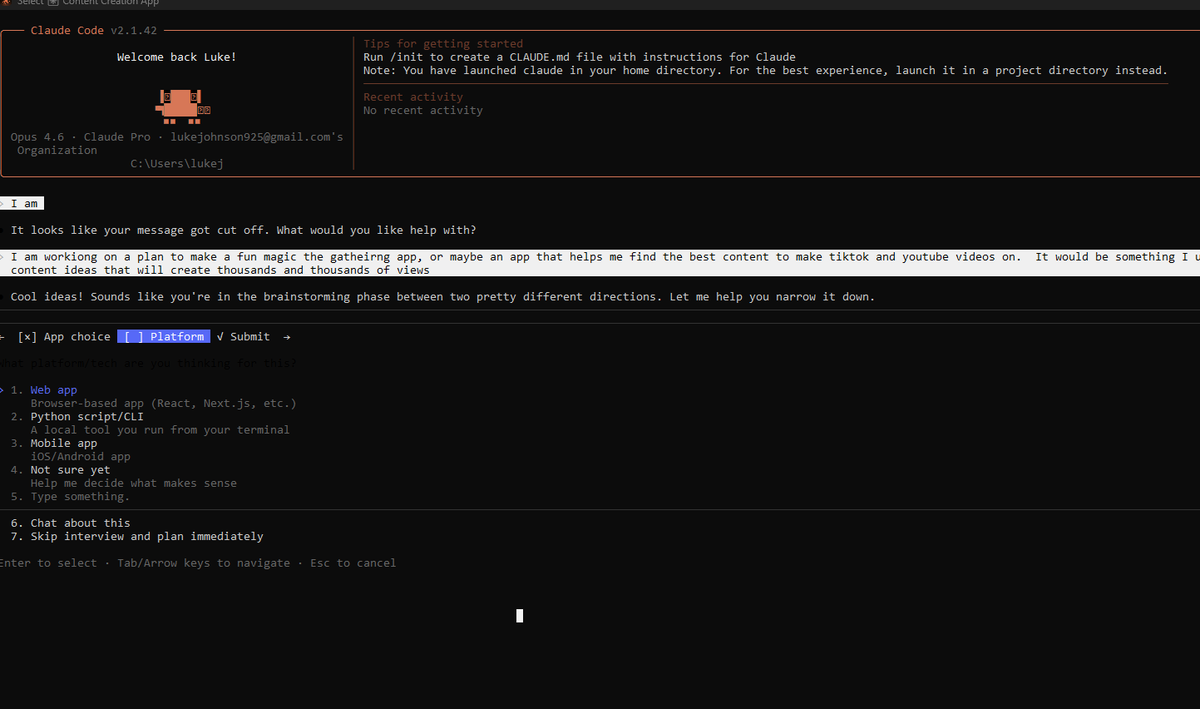
Task: Click Help me decide what makes sense
Action: click(x=134, y=483)
